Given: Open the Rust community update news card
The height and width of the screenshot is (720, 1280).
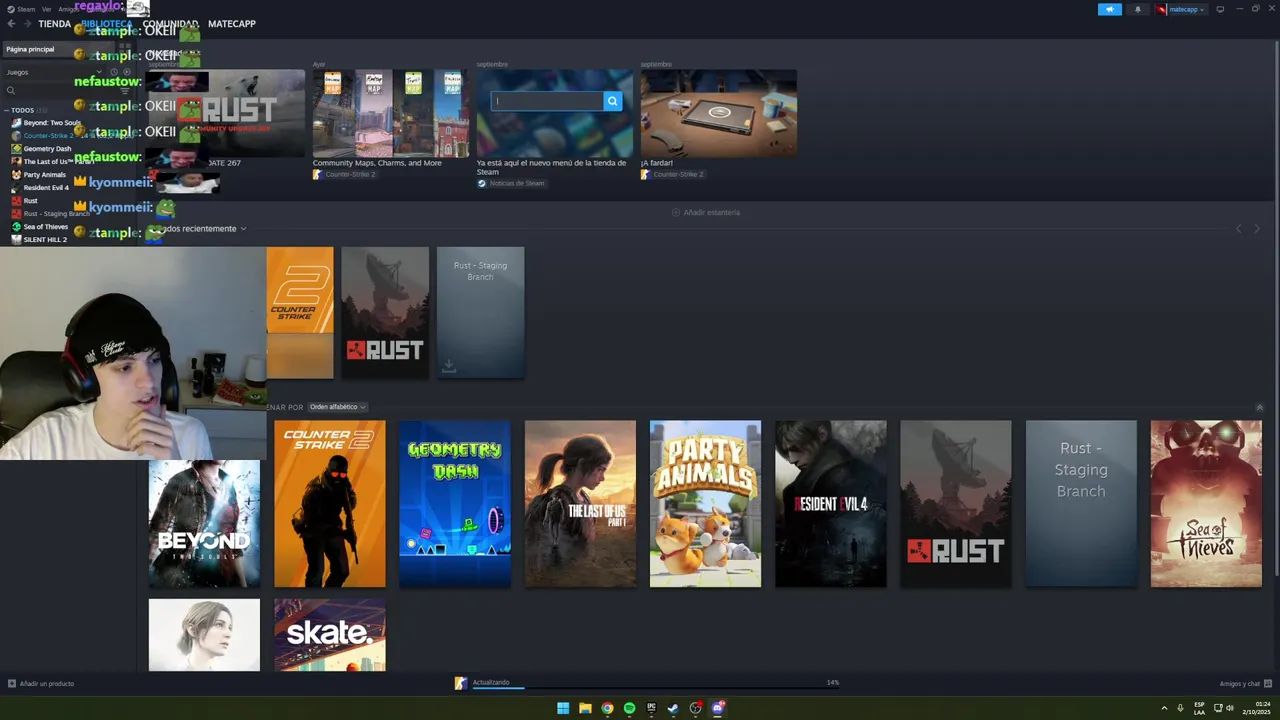Looking at the screenshot, I should tap(226, 113).
